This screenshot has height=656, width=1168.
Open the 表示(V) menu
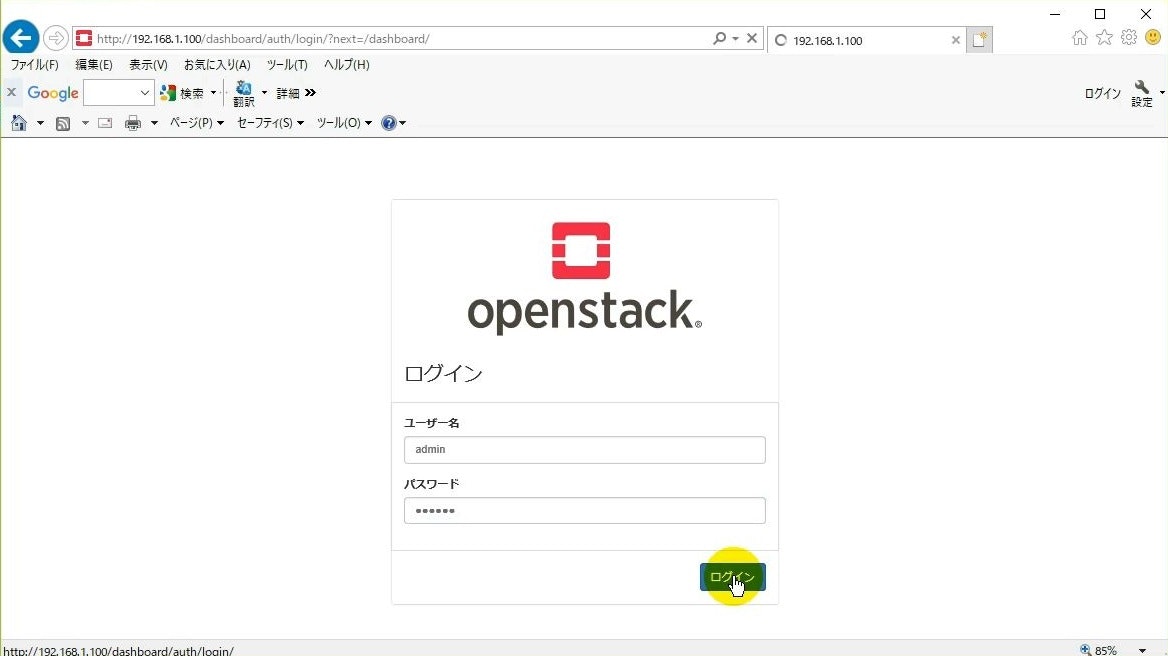(148, 65)
